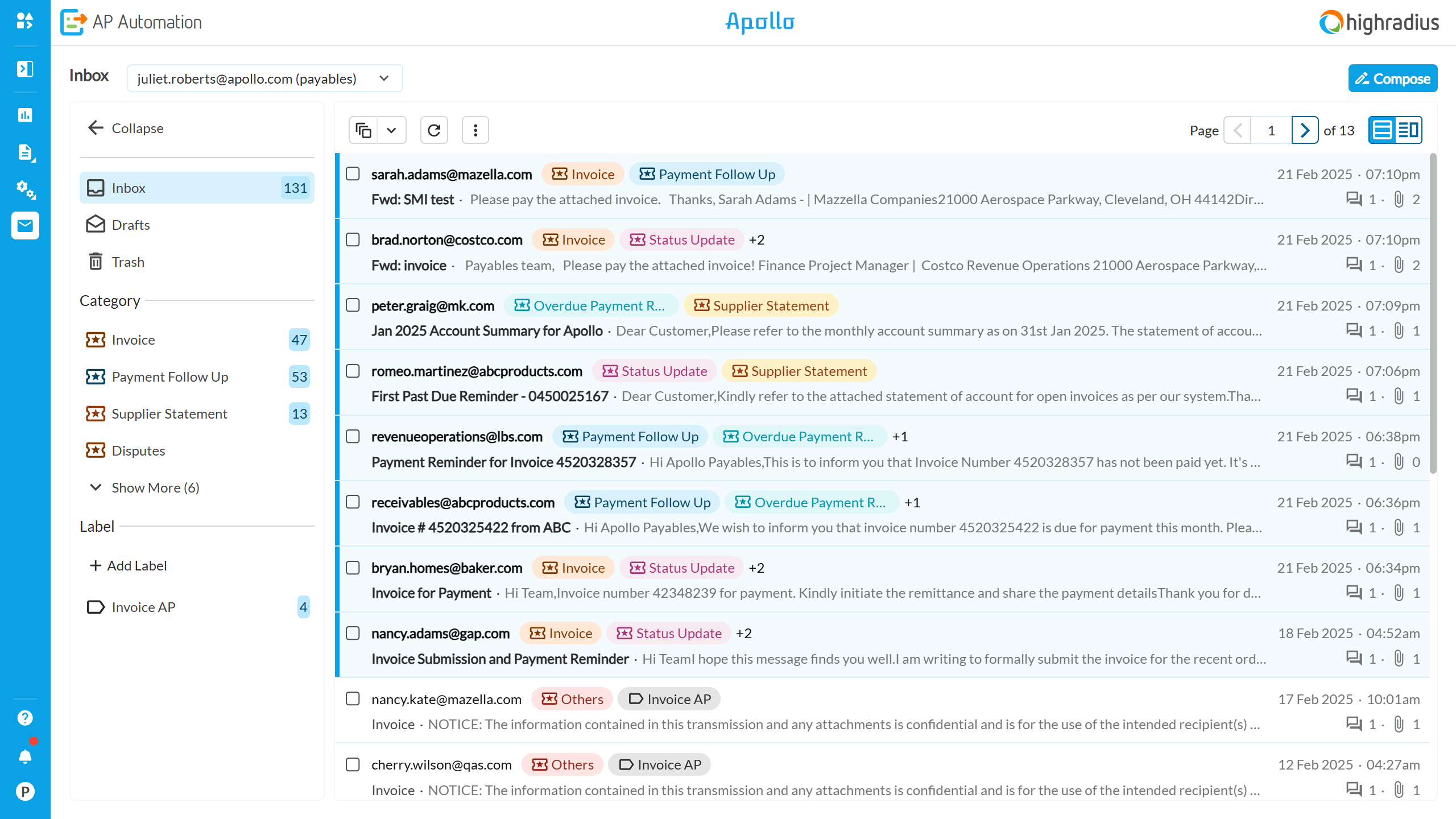Open the Inbox folder
The height and width of the screenshot is (819, 1456).
(197, 188)
